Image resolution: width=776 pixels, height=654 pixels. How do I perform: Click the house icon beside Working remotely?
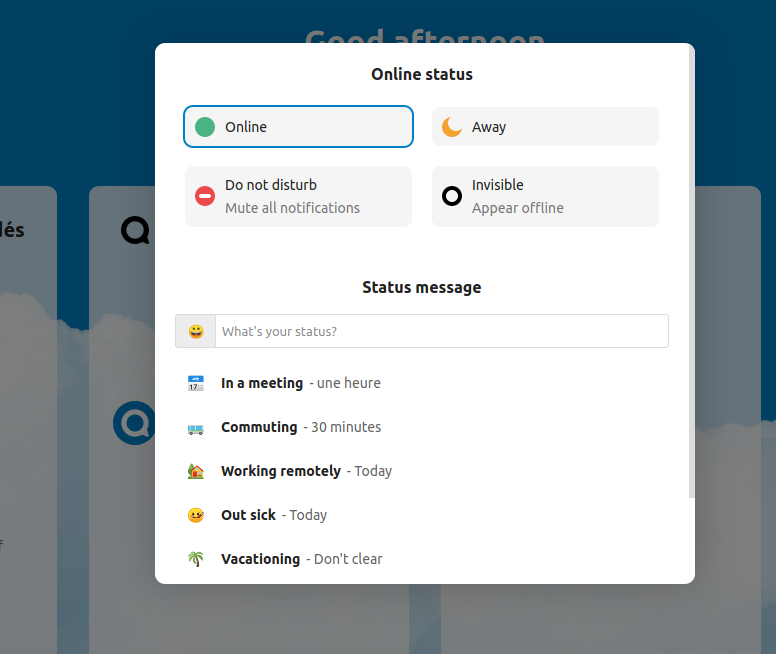(196, 471)
